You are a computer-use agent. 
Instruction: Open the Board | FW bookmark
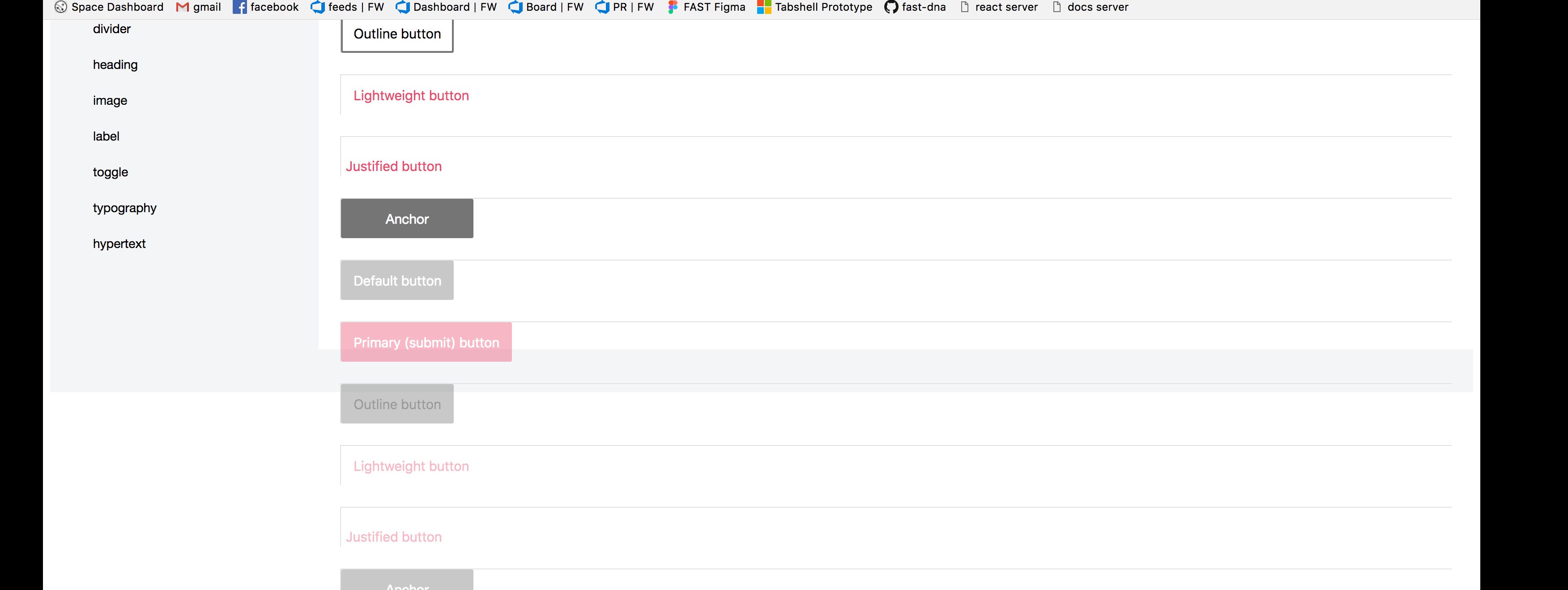(546, 7)
